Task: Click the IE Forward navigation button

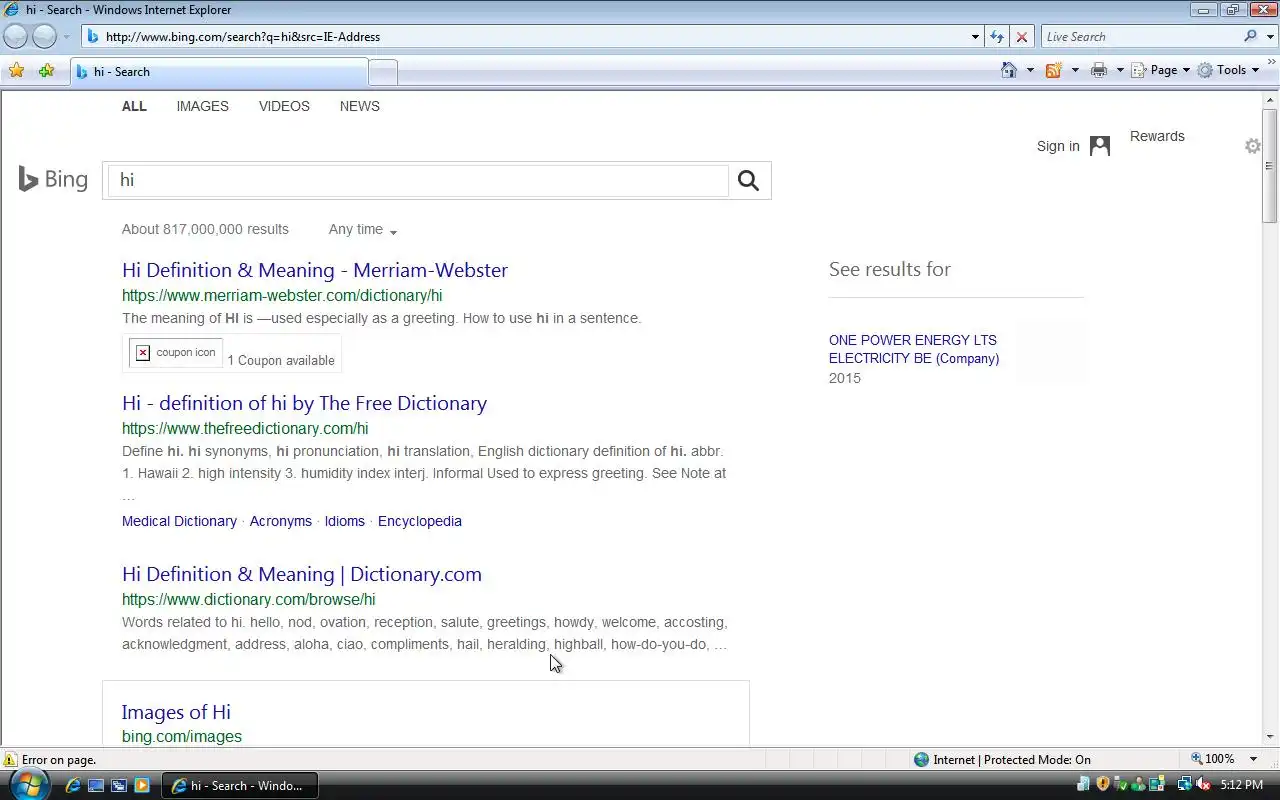Action: (44, 36)
